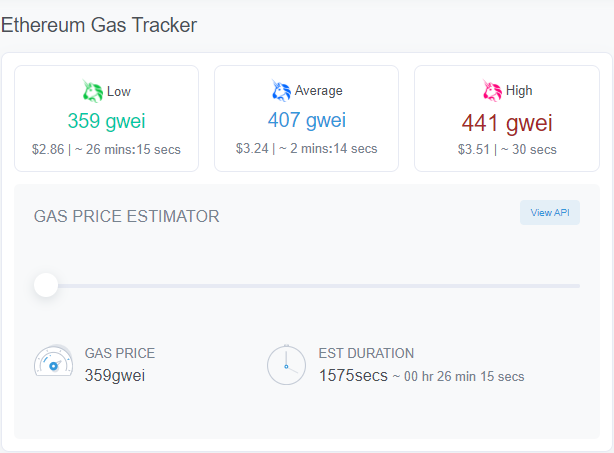Click the 359gwei gas price value
This screenshot has height=453, width=614.
[x=115, y=376]
